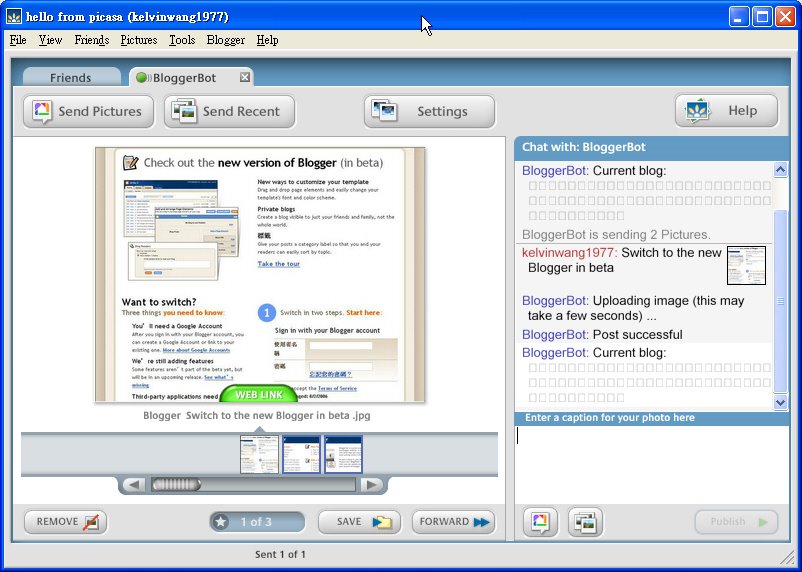
Task: Click the "Sent 1 of 1" status text
Action: [x=280, y=554]
